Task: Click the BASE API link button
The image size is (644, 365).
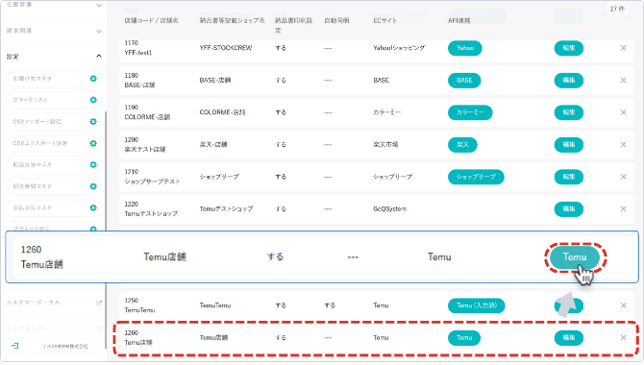Action: [x=464, y=80]
